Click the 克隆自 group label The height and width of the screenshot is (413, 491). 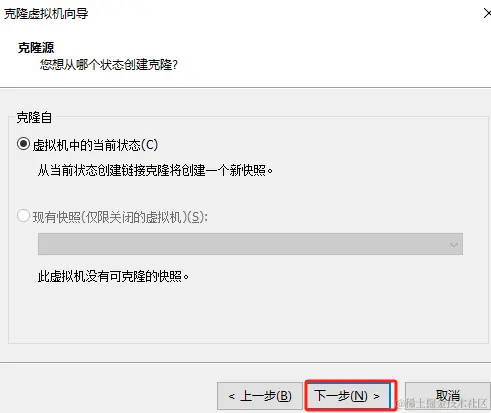(x=34, y=117)
